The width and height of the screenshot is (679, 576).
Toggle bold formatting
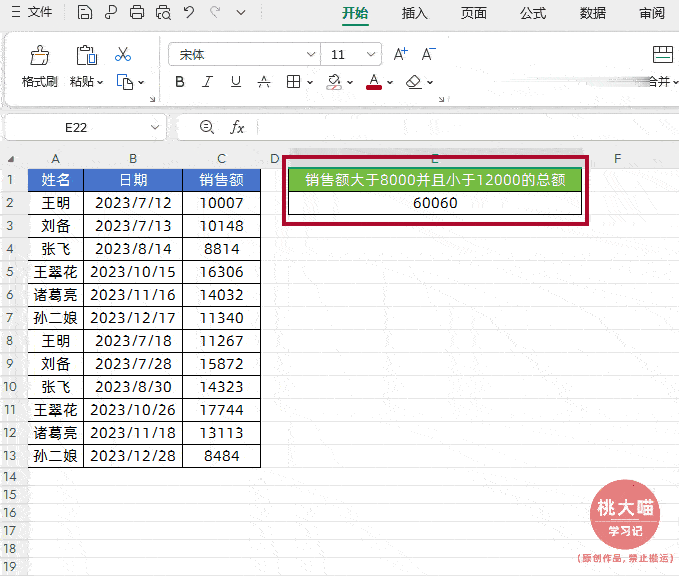click(180, 81)
